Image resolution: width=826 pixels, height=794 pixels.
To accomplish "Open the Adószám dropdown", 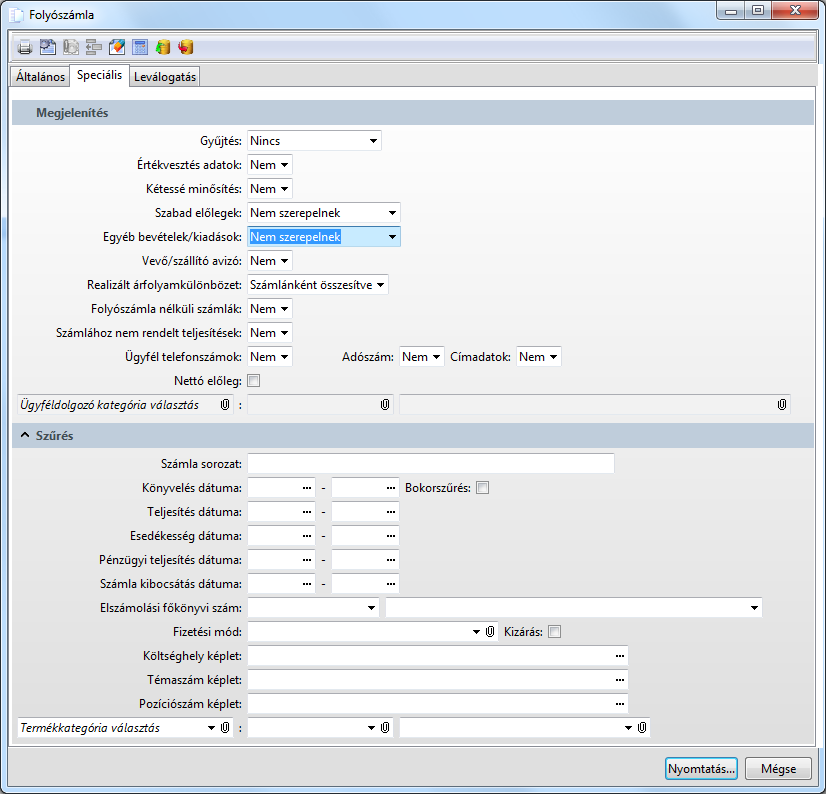I will (421, 357).
